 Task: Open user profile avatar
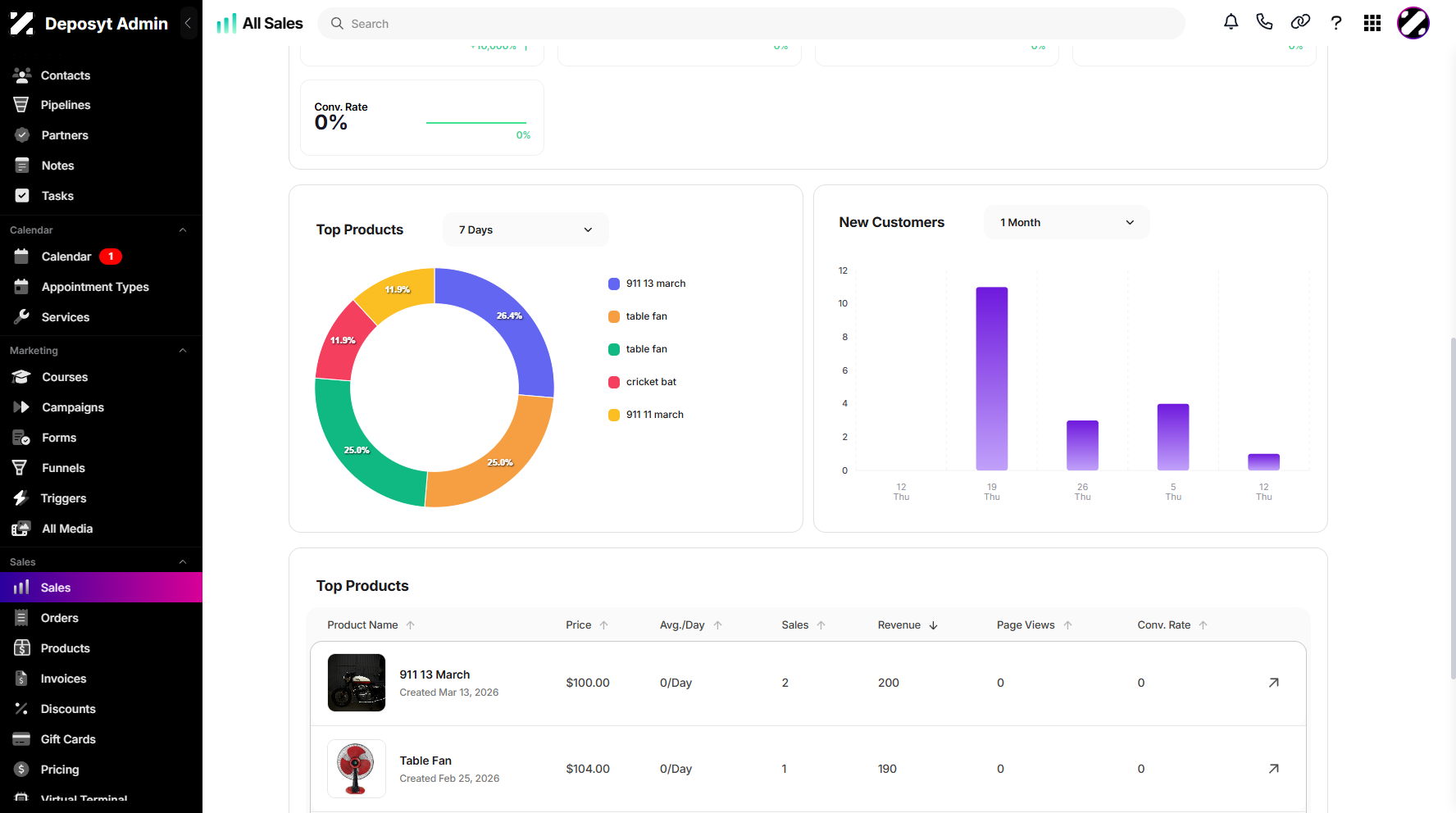1413,23
